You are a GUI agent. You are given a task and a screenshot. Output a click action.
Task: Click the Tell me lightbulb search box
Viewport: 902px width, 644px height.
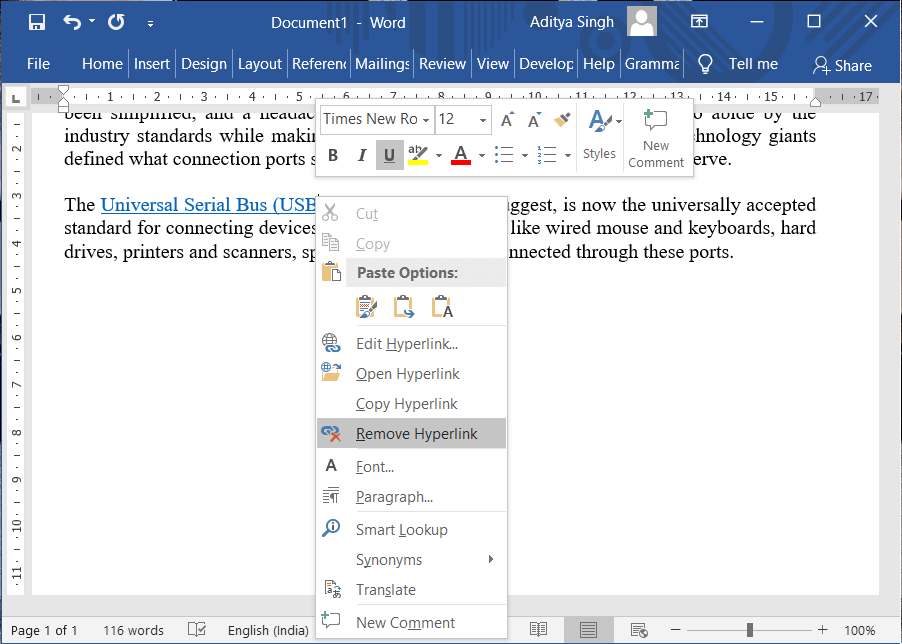click(x=737, y=64)
